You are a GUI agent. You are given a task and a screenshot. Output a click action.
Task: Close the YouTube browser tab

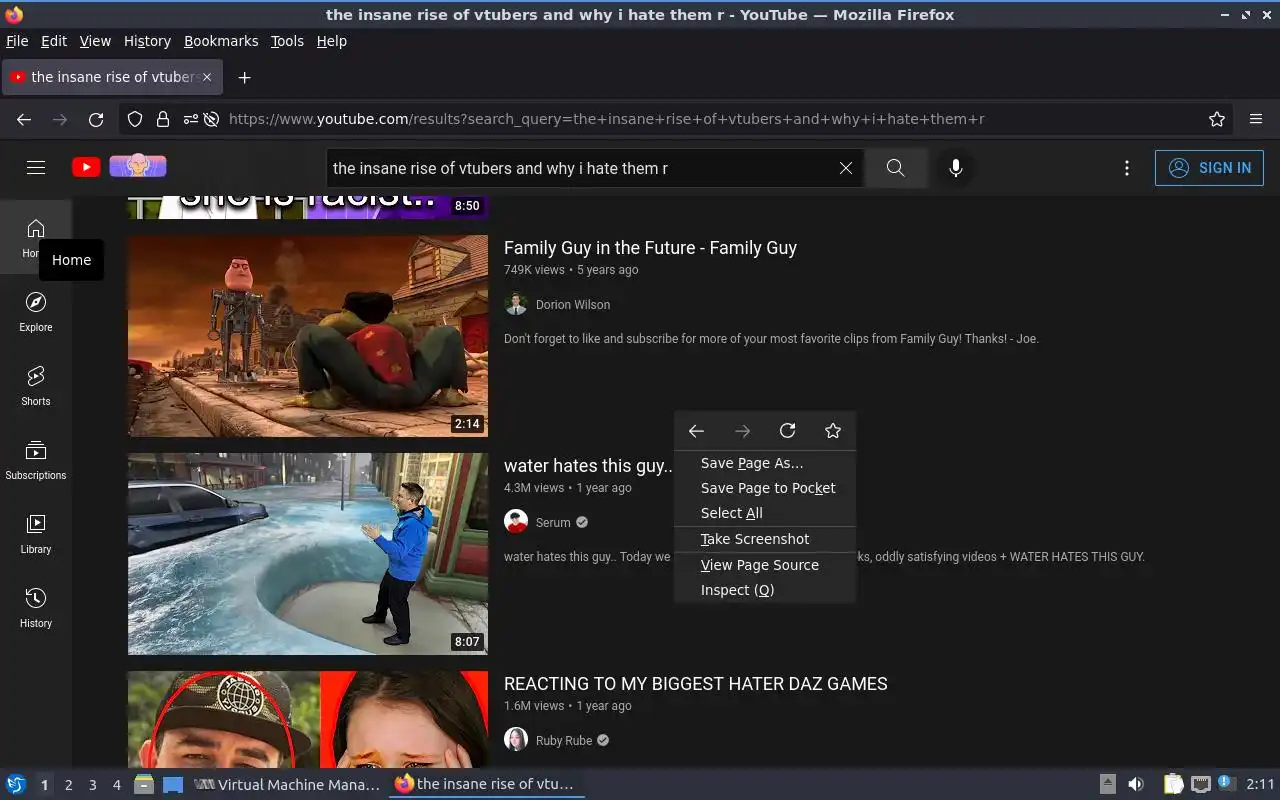coord(207,77)
